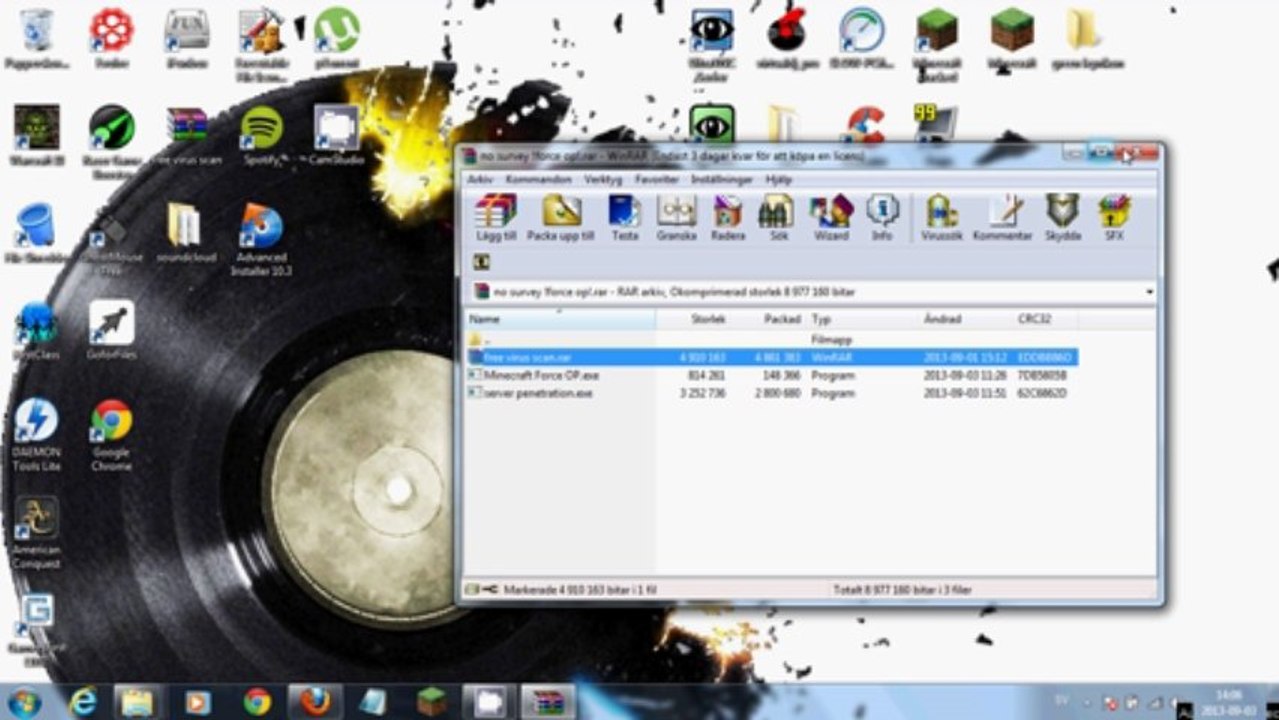Viewport: 1279px width, 720px height.
Task: Click the Minecraft block taskbar icon
Action: click(x=432, y=703)
